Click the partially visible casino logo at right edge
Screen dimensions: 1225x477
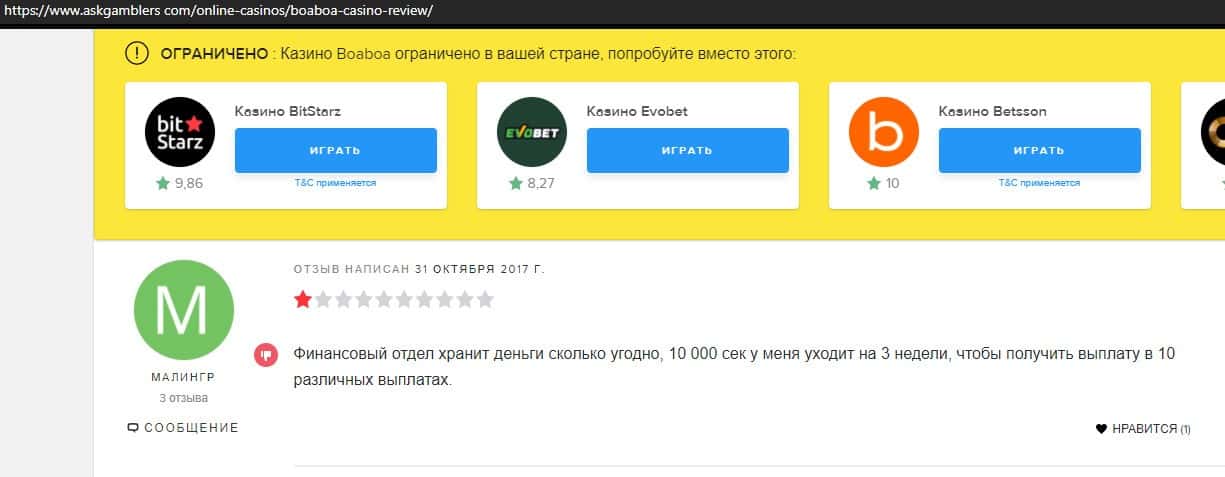tap(1213, 131)
